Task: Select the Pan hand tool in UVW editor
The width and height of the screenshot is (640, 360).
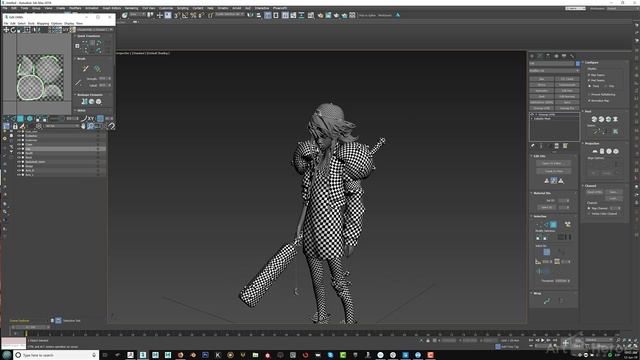Action: 83,126
